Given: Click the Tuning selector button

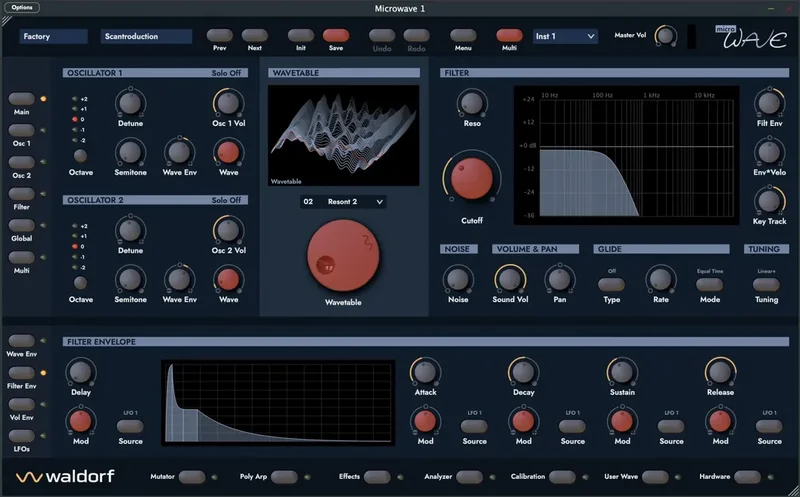Looking at the screenshot, I should [766, 284].
